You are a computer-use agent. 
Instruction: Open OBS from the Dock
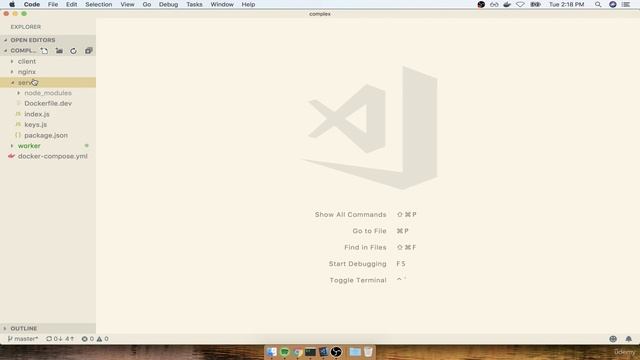point(336,351)
